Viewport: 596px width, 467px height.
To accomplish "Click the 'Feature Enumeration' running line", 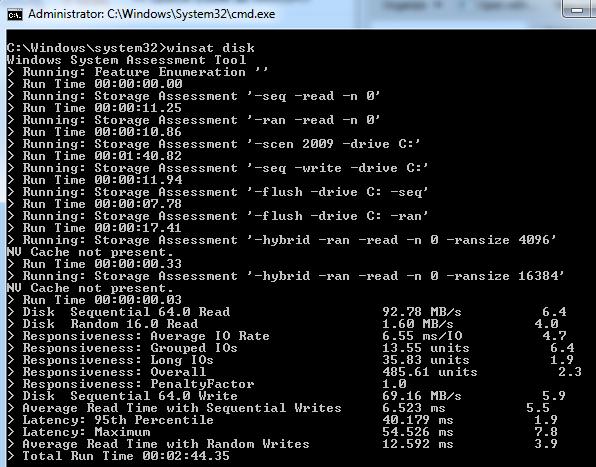I will tap(138, 72).
